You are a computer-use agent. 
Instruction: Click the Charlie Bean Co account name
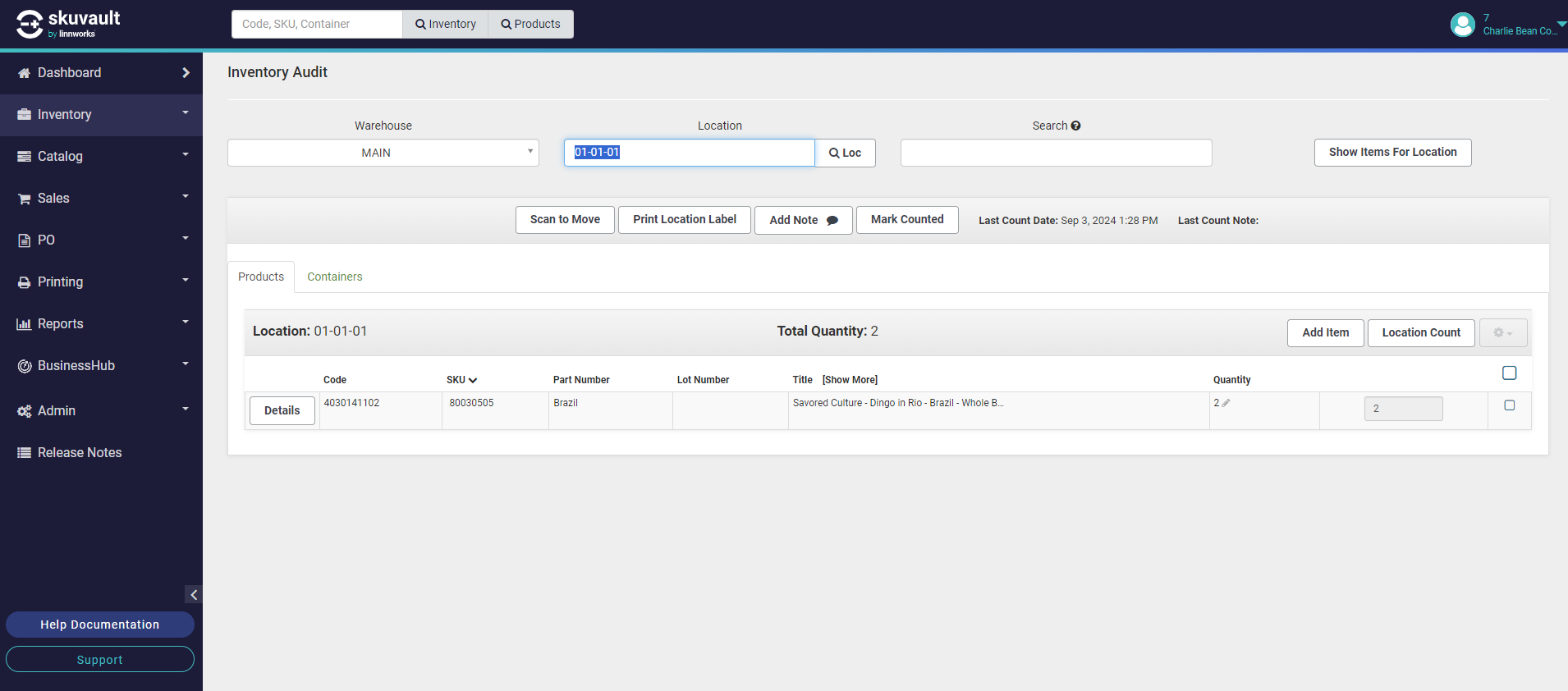1519,31
